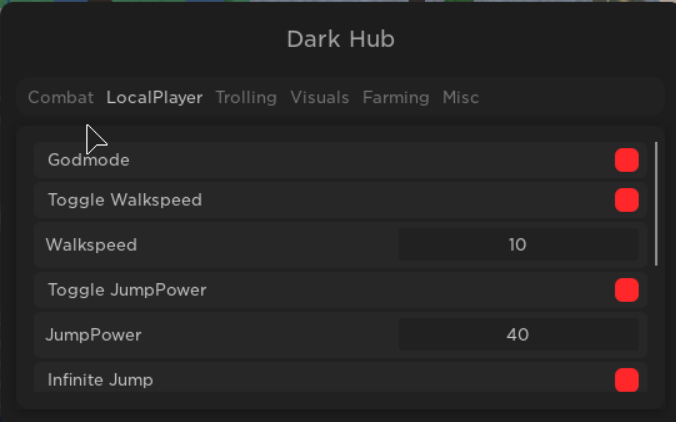Click the Walkspeed setting label
The height and width of the screenshot is (422, 676).
[92, 245]
